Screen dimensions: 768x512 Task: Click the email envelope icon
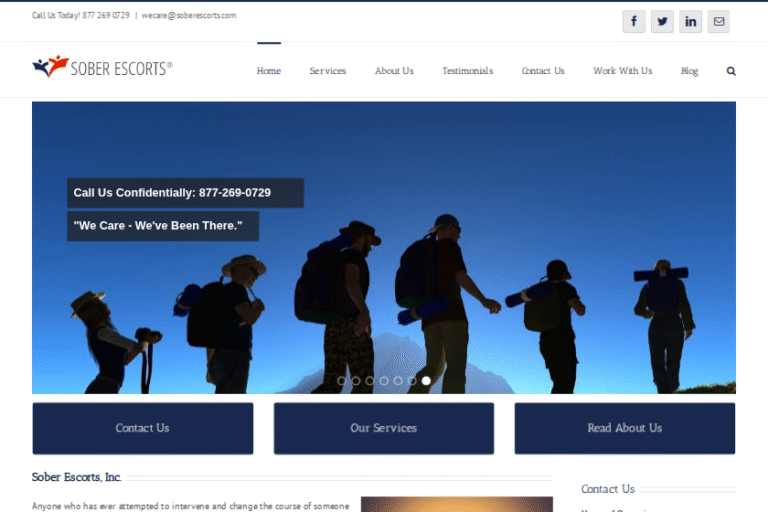[718, 22]
